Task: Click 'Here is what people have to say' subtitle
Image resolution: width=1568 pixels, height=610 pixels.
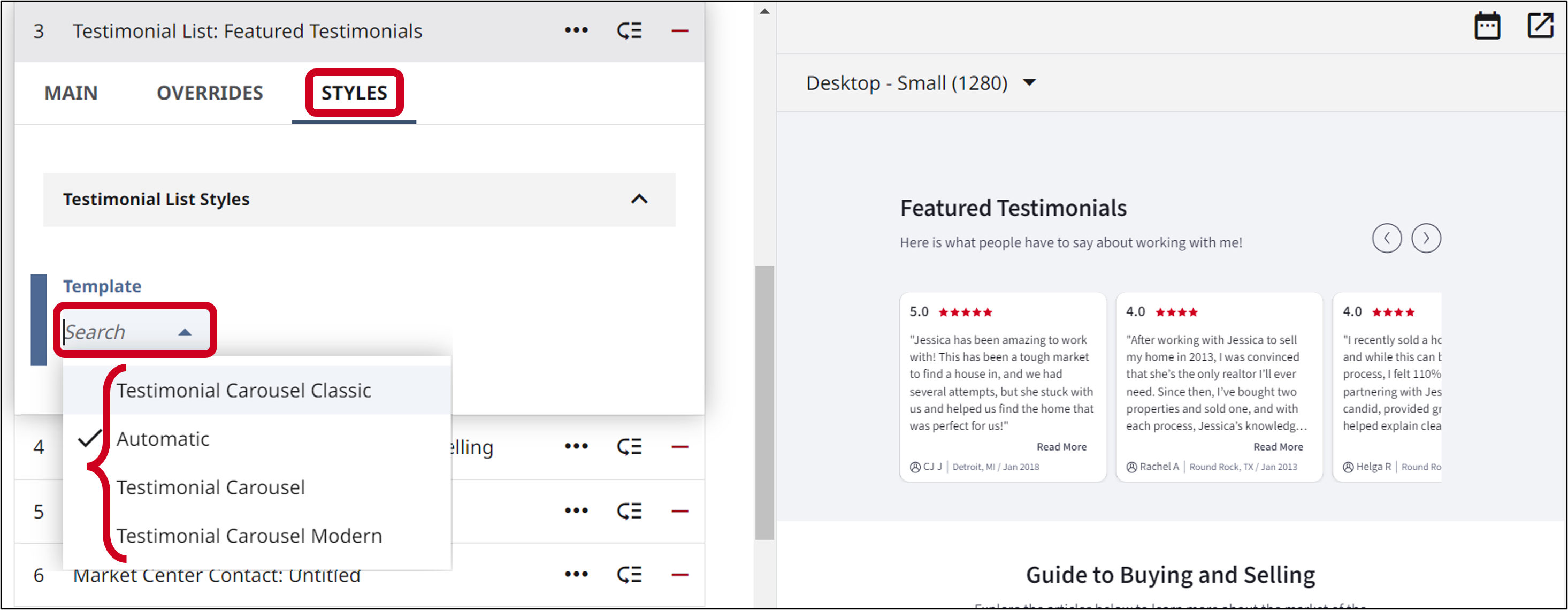Action: pyautogui.click(x=1070, y=242)
